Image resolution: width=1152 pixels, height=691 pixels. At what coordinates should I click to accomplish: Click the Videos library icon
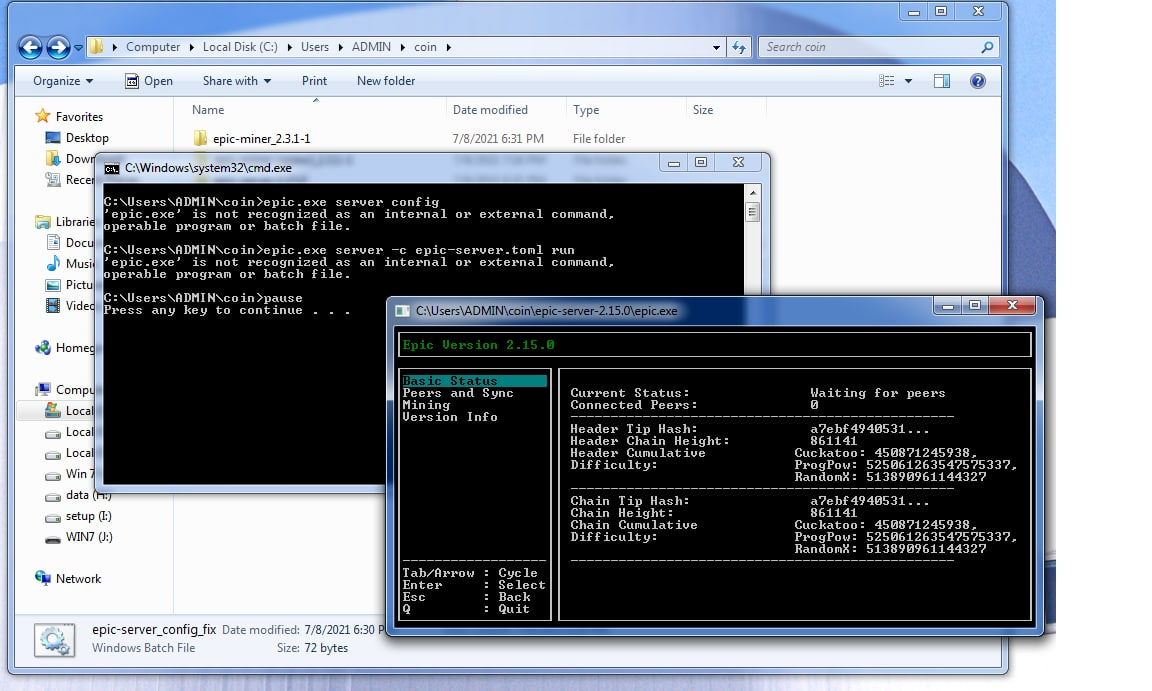(53, 305)
